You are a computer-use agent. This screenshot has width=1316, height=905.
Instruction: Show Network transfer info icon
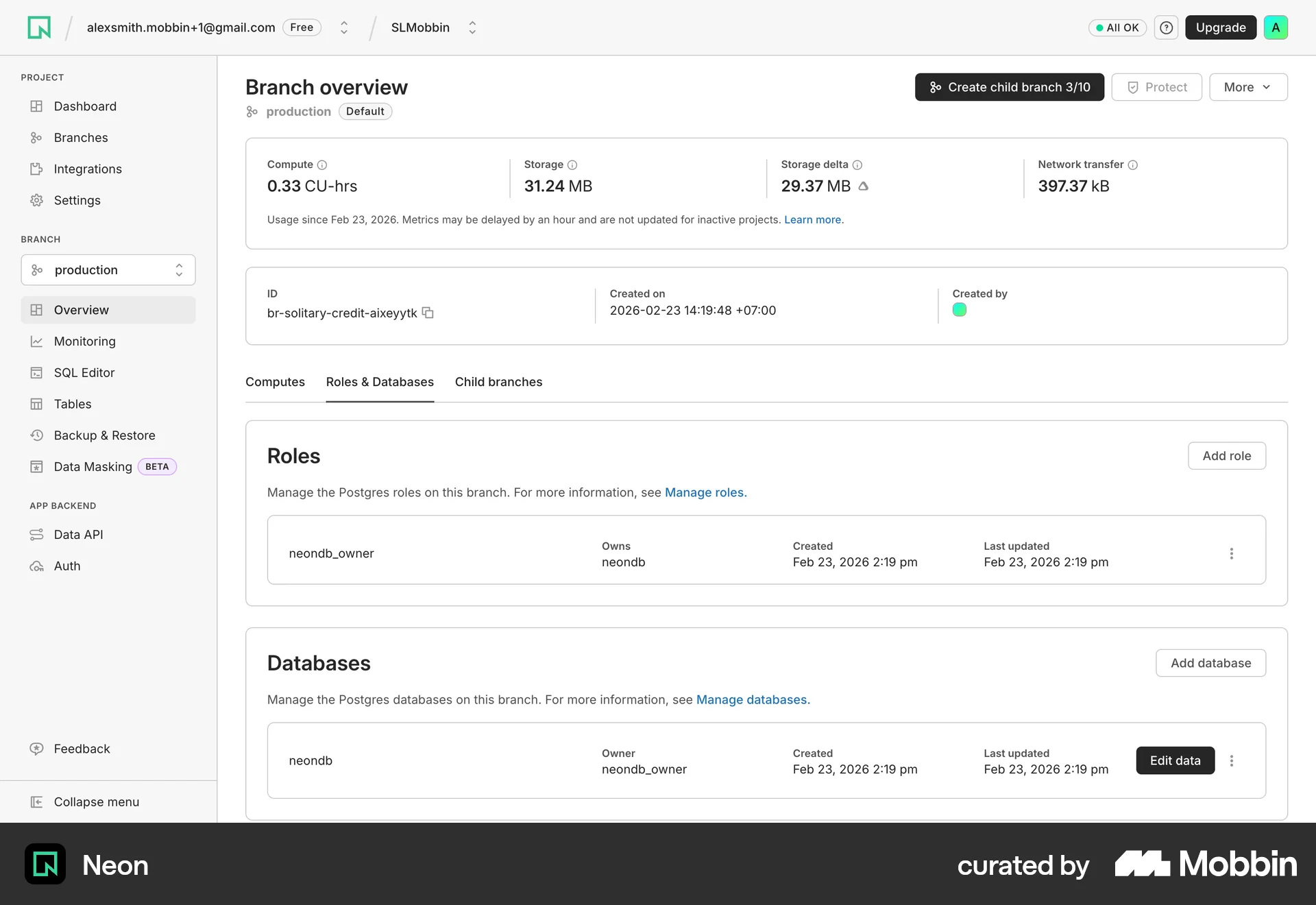(x=1132, y=165)
